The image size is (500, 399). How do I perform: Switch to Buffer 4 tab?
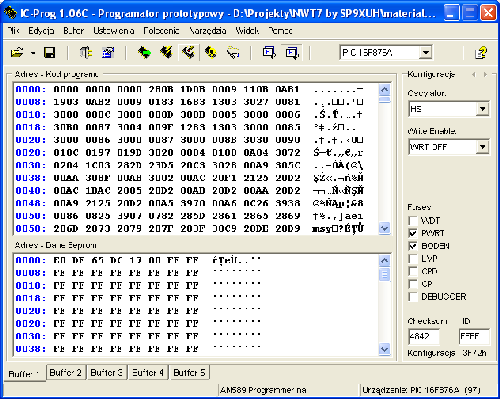coord(148,372)
